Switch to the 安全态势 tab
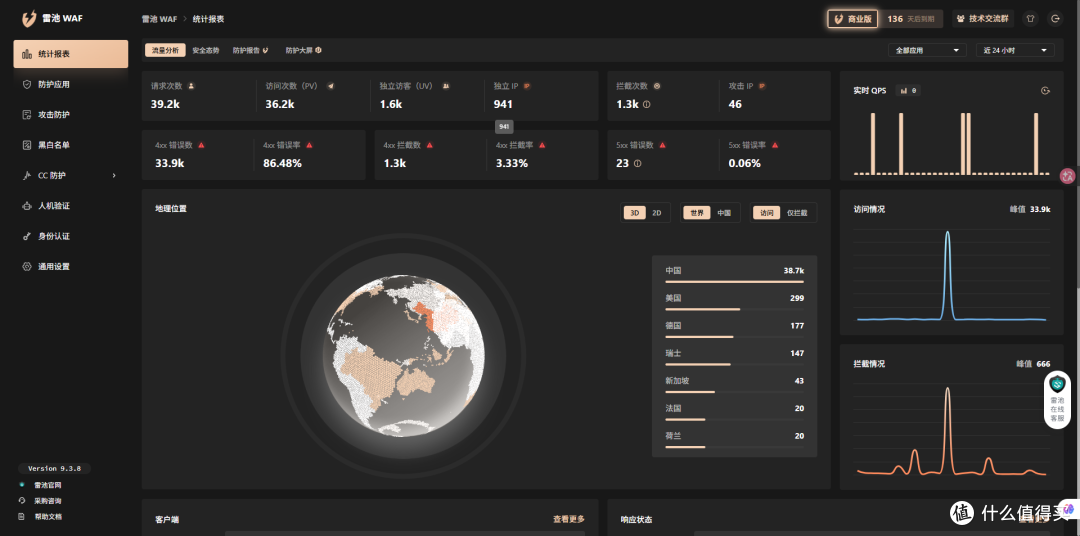1080x536 pixels. (x=205, y=50)
